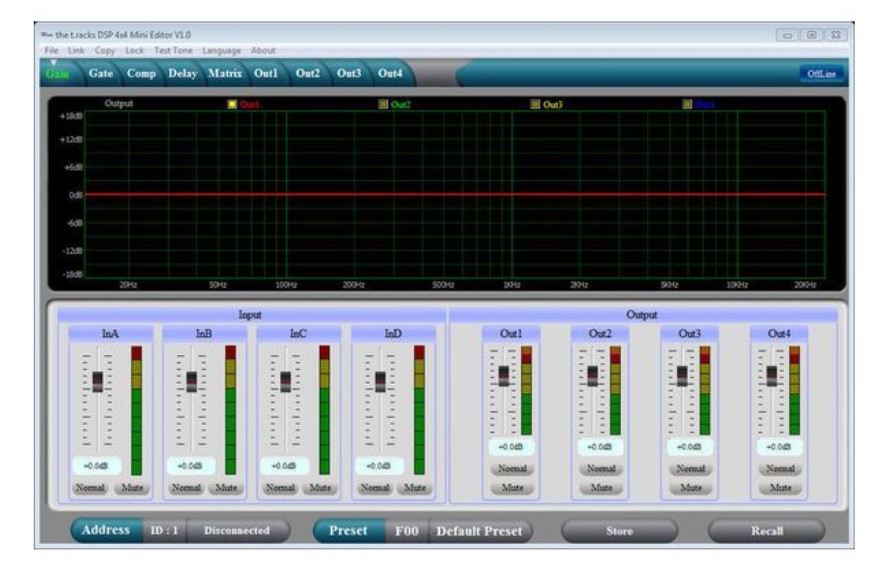Switch to the Out1 tab
The height and width of the screenshot is (576, 895).
[266, 74]
